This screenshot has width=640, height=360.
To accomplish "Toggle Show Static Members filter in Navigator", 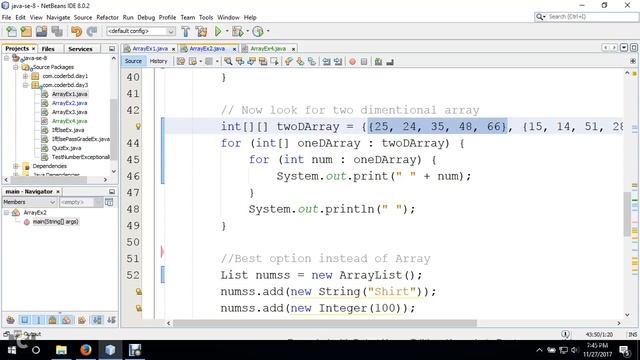I will [x=39, y=320].
